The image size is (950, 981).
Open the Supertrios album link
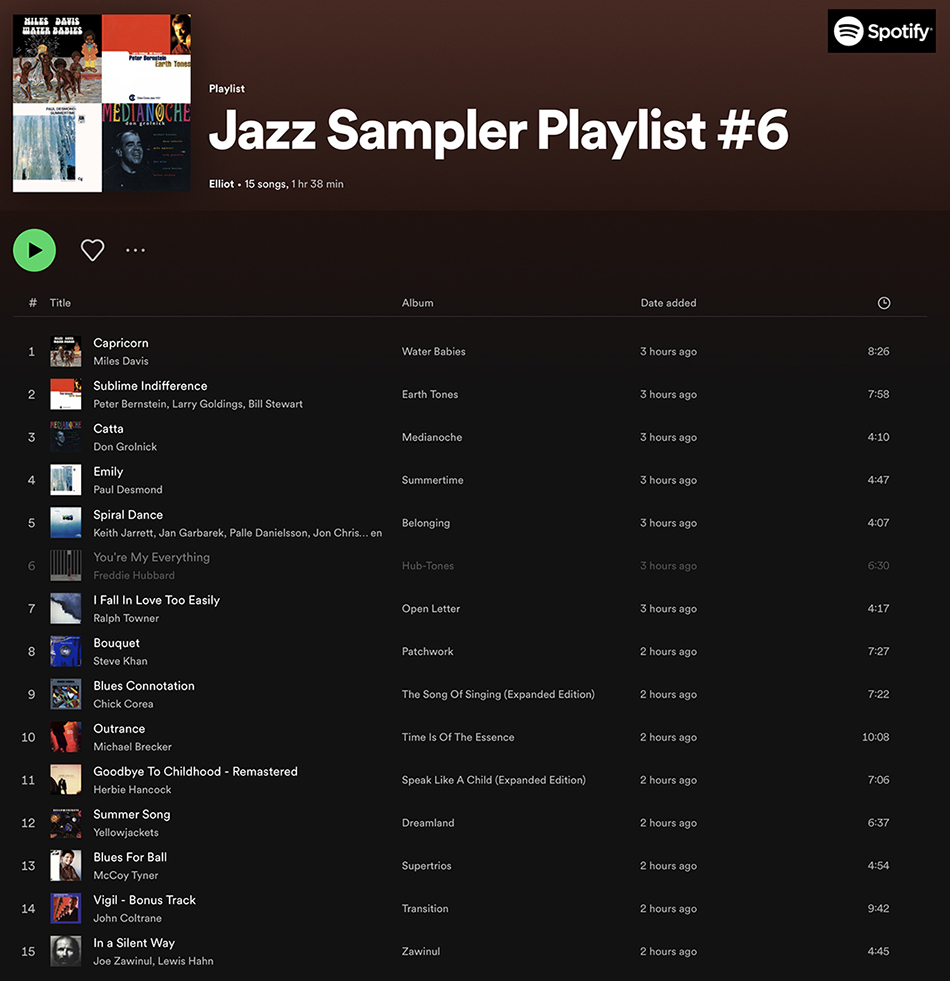click(426, 866)
